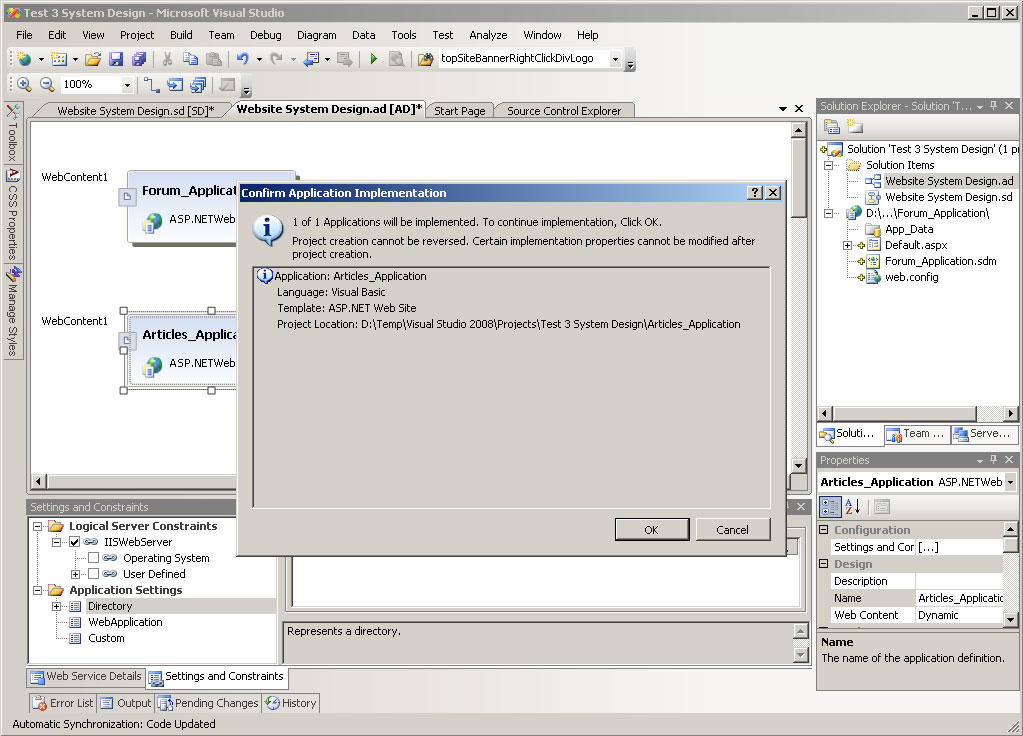Screen dimensions: 1023x736
Task: Open the zoom level 100% dropdown
Action: click(x=127, y=85)
